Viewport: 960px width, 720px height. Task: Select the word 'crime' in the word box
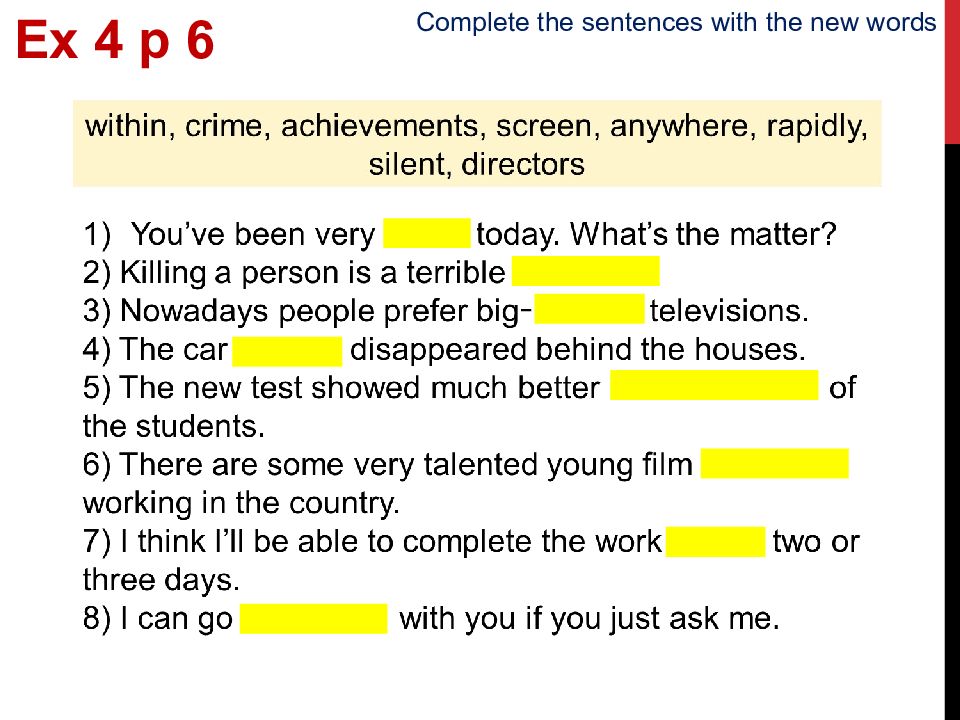click(x=224, y=126)
